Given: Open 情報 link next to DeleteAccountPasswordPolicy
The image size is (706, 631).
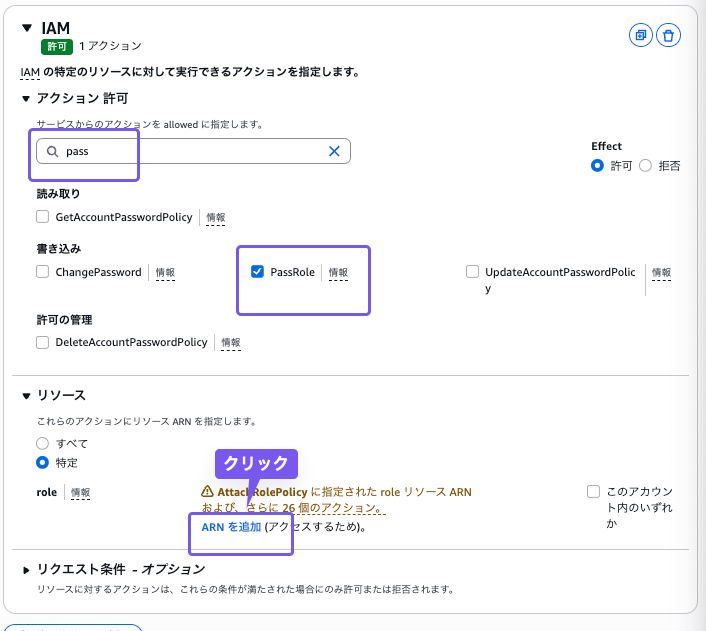Looking at the screenshot, I should (231, 343).
